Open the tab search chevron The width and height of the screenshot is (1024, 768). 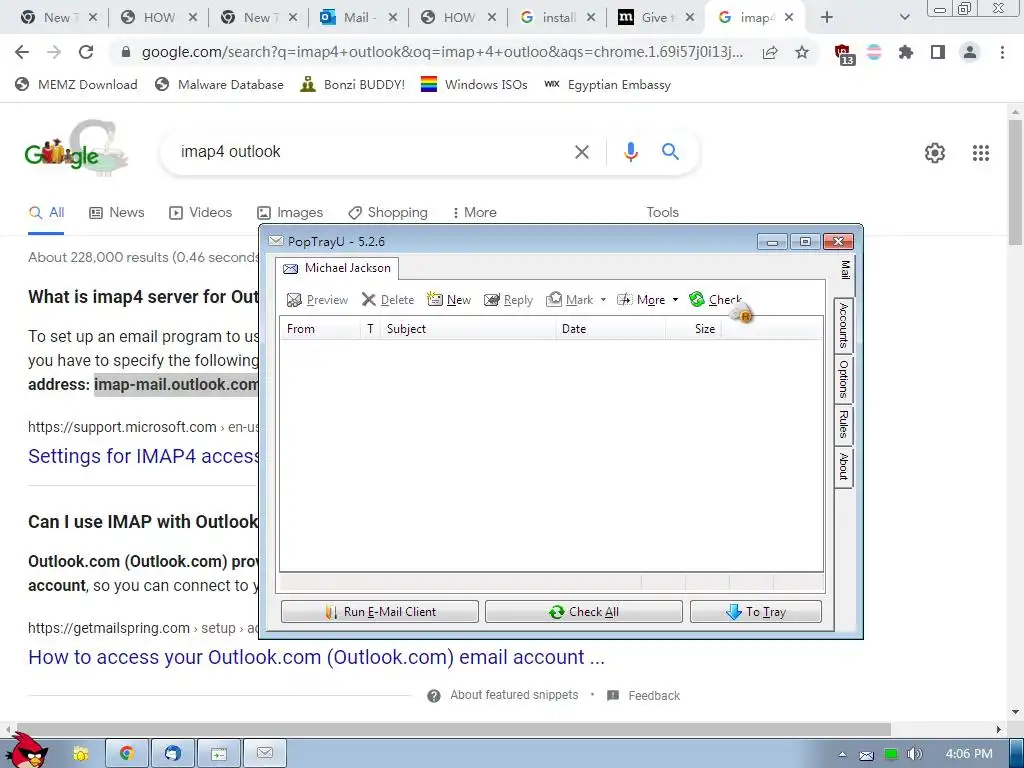point(904,18)
